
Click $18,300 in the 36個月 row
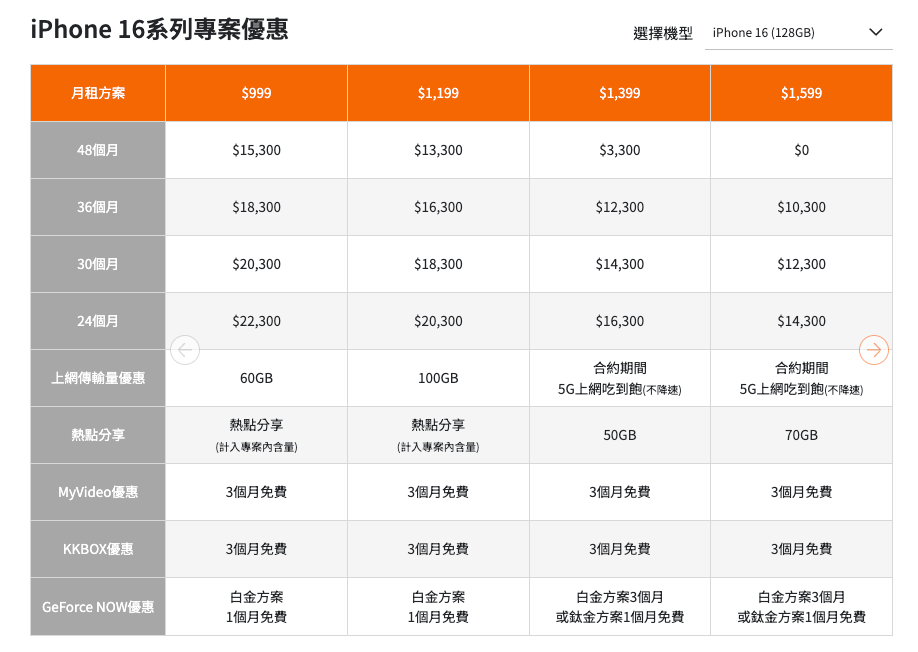coord(256,207)
